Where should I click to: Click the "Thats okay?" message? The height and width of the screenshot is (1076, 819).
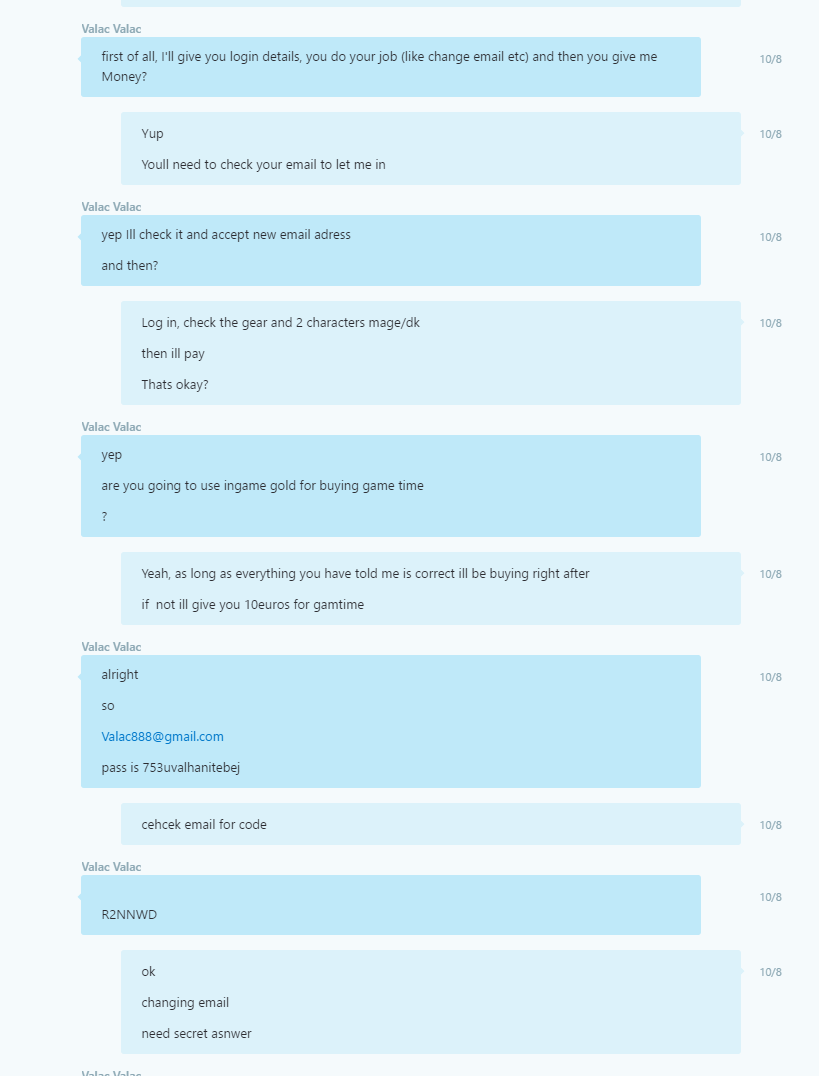pos(175,385)
